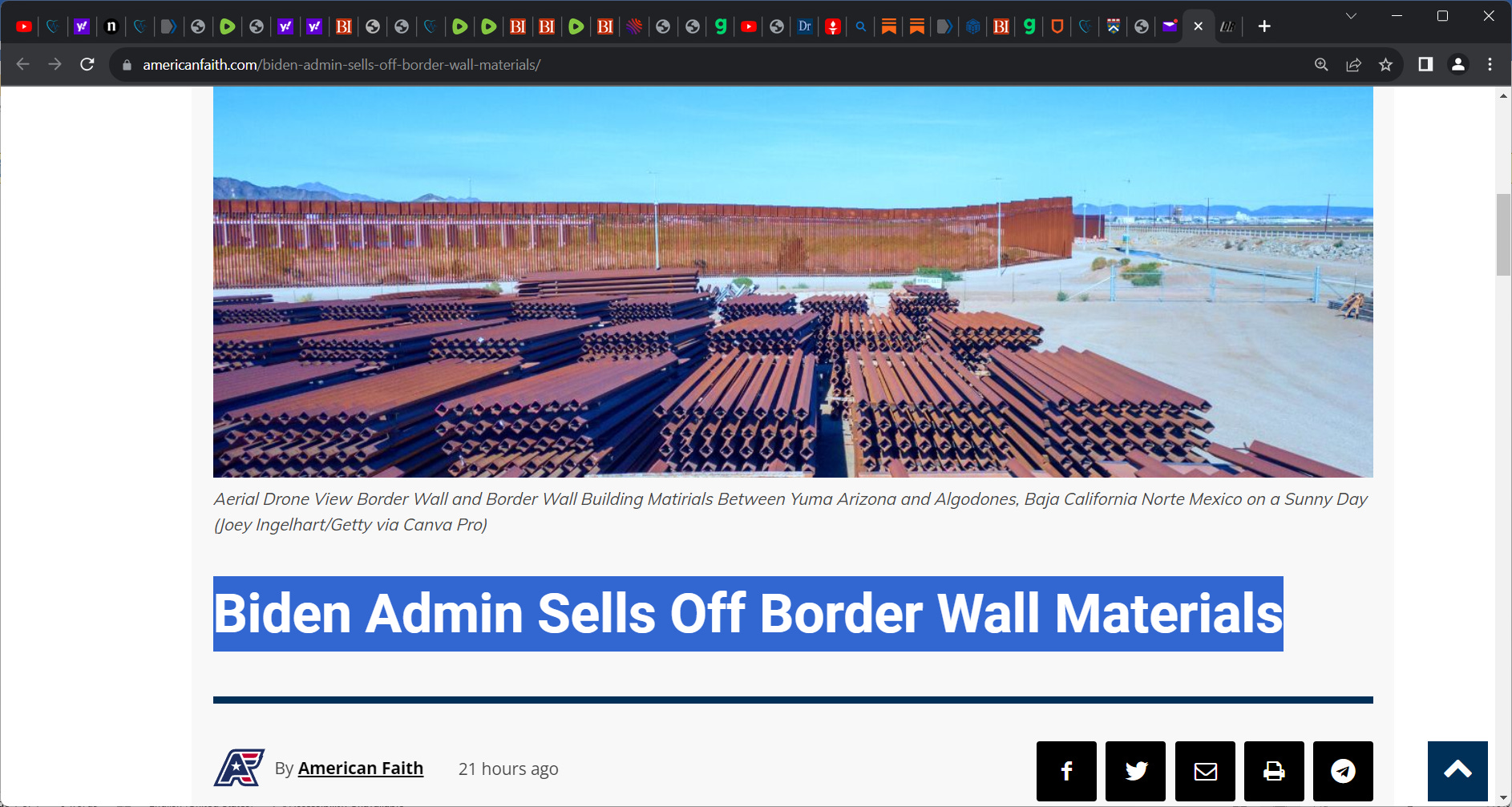Open the share options in the address bar
The width and height of the screenshot is (1512, 807).
click(1353, 64)
